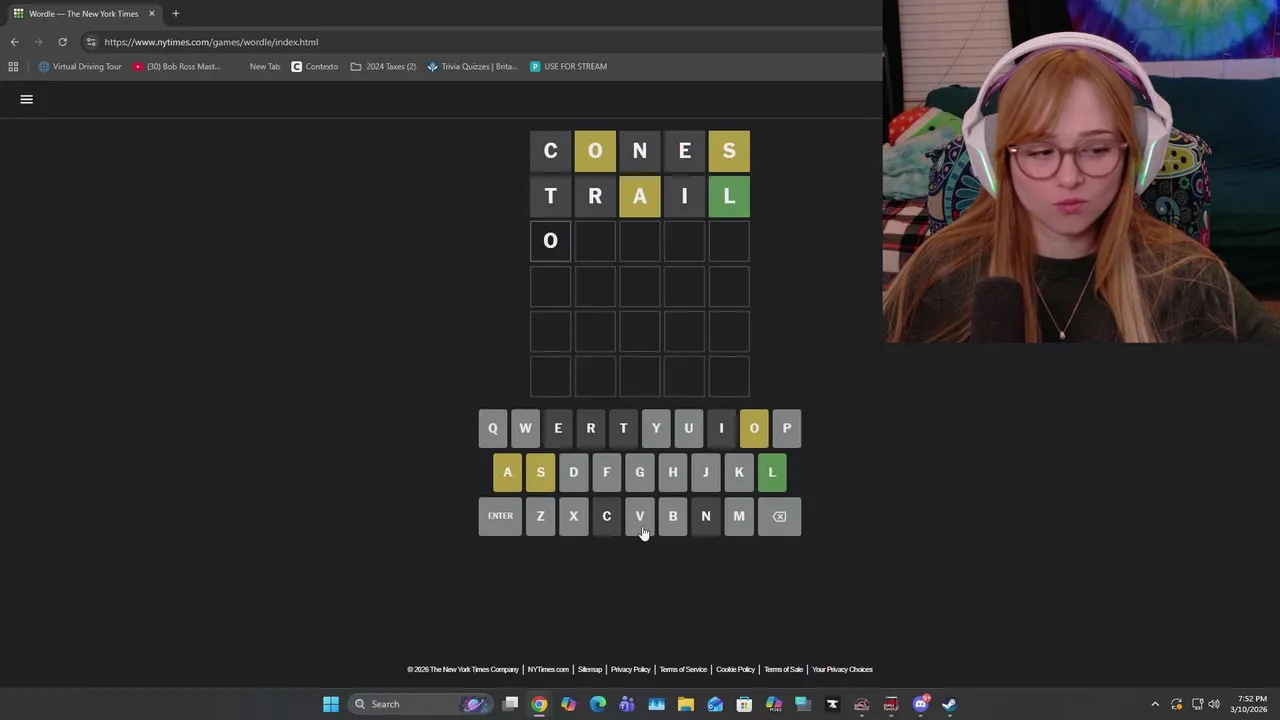Open the volume control in system tray
This screenshot has height=720, width=1280.
coord(1214,704)
